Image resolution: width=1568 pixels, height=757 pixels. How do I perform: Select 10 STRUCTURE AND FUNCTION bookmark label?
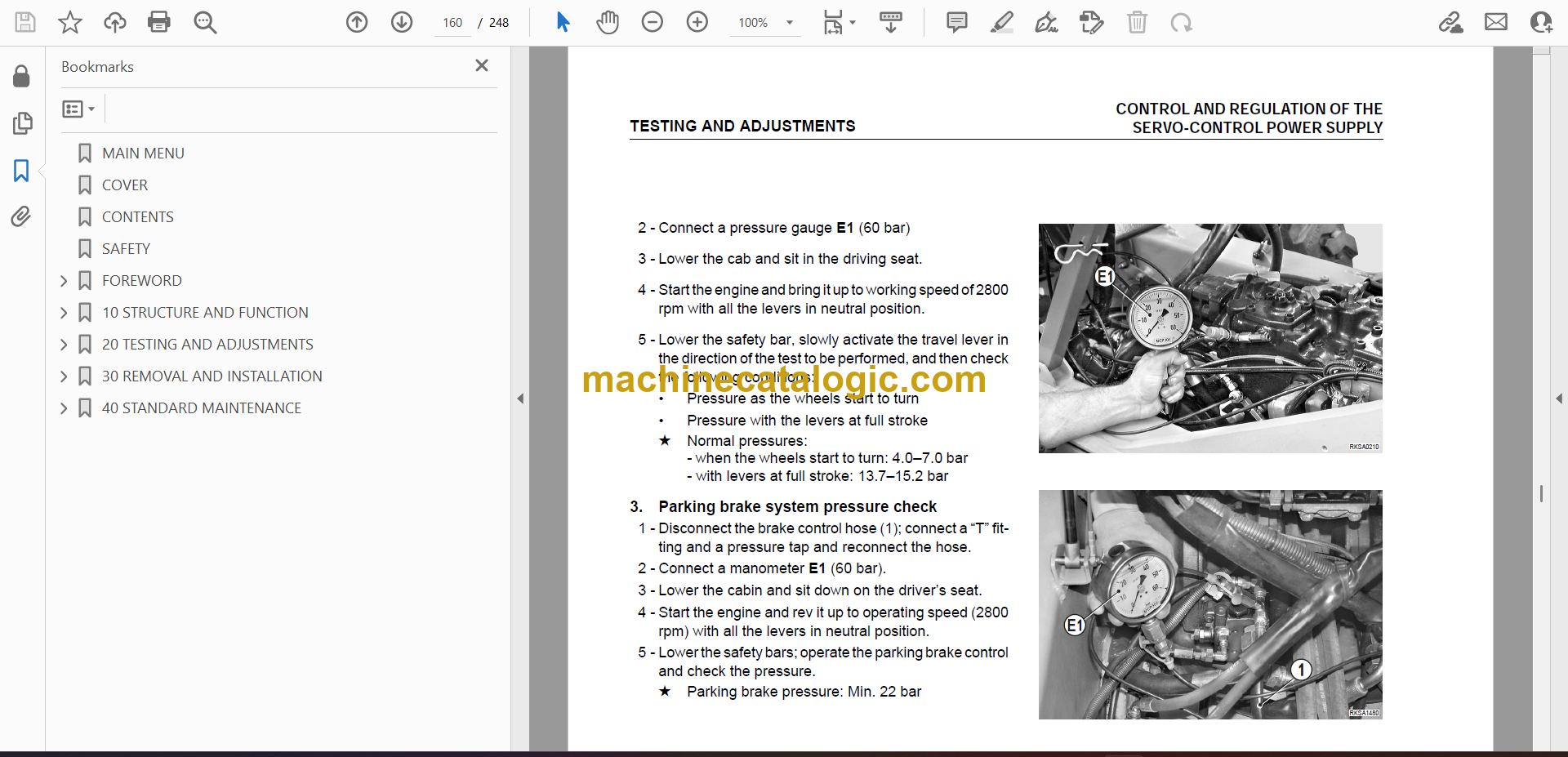pyautogui.click(x=205, y=312)
